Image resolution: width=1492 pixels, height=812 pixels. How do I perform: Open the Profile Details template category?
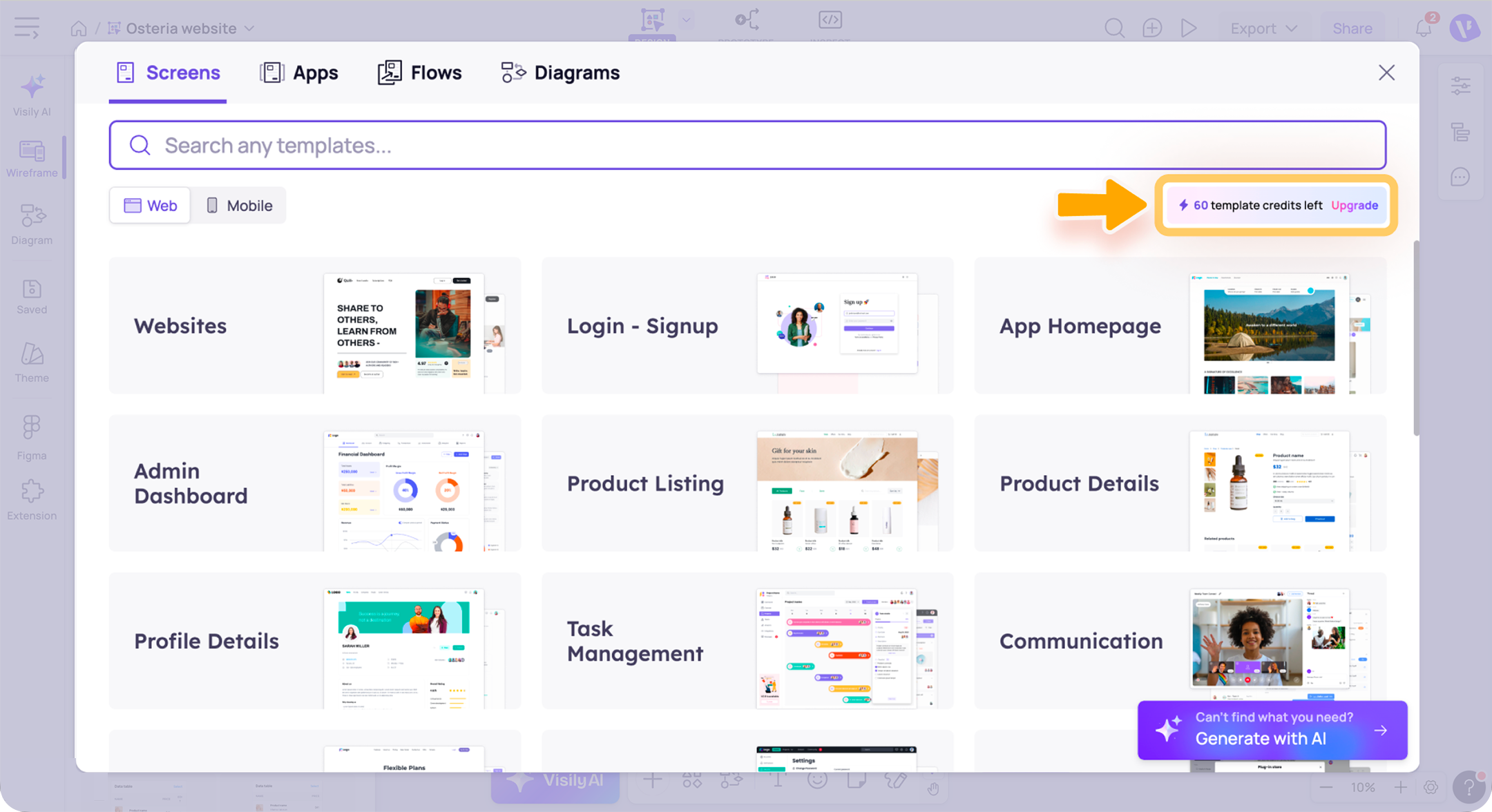[315, 641]
